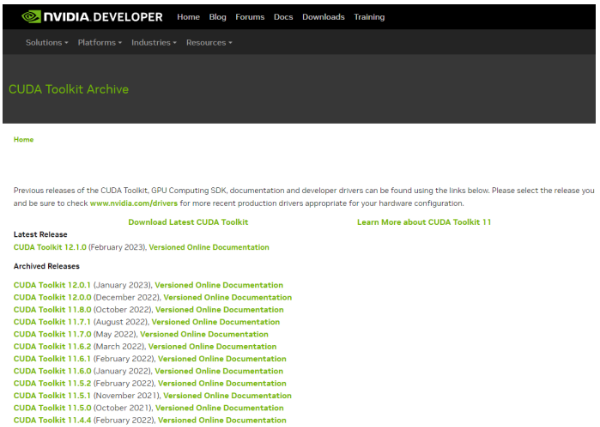600x427 pixels.
Task: Open Versioned Online Documentation for 11.7.0
Action: coord(204,334)
